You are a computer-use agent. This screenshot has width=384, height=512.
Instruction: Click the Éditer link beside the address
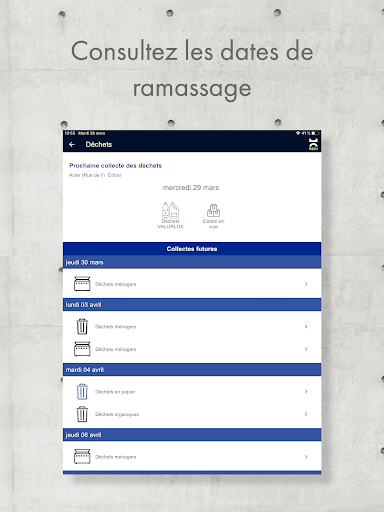click(114, 175)
